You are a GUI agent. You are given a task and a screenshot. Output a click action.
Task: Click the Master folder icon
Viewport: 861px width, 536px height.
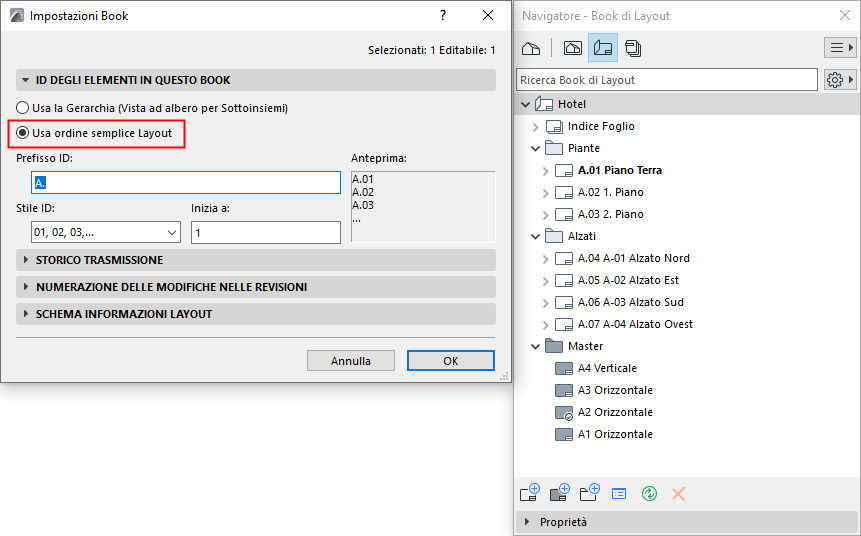tap(554, 346)
